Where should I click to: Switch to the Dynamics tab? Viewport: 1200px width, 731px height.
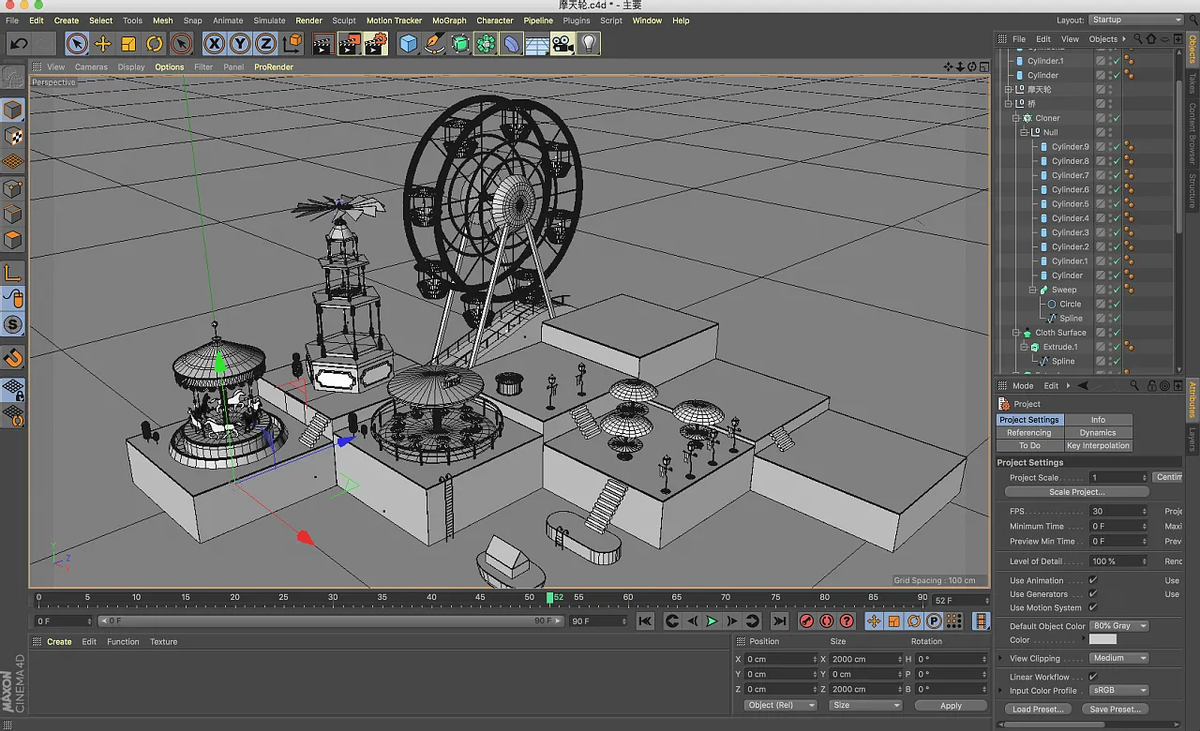[x=1097, y=433]
